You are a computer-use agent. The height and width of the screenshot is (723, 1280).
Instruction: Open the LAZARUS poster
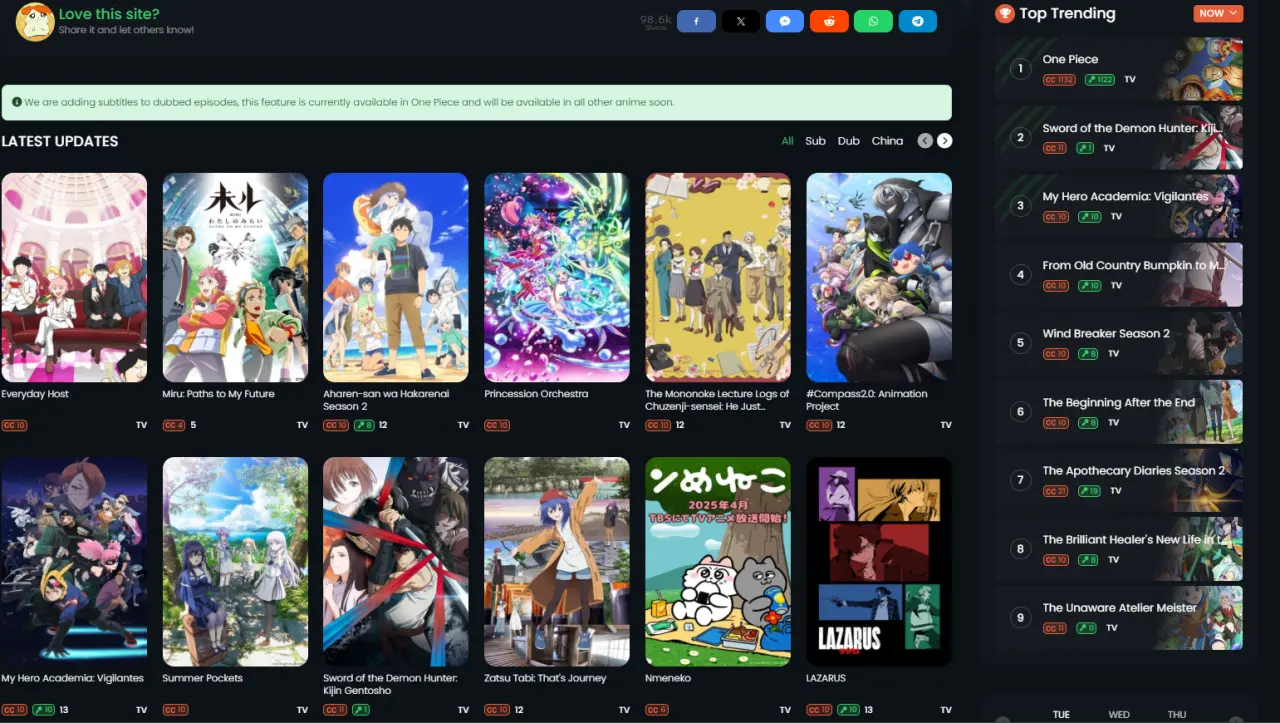click(879, 562)
